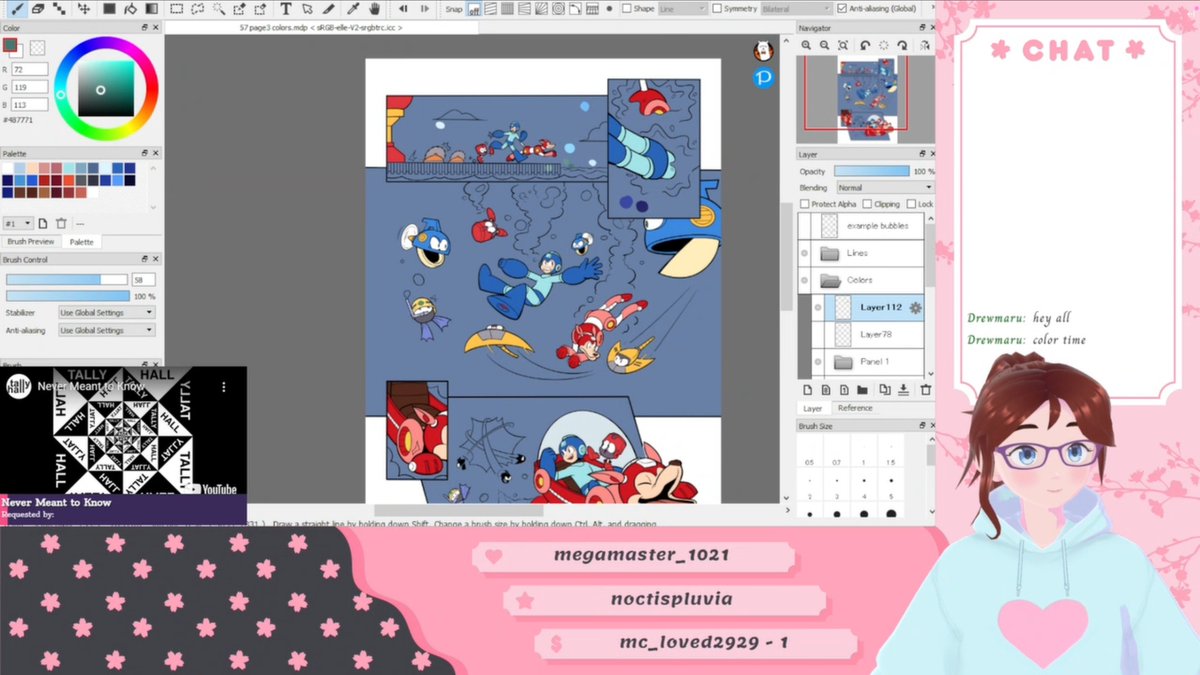This screenshot has height=675, width=1200.
Task: Merge layer down icon
Action: click(x=903, y=390)
